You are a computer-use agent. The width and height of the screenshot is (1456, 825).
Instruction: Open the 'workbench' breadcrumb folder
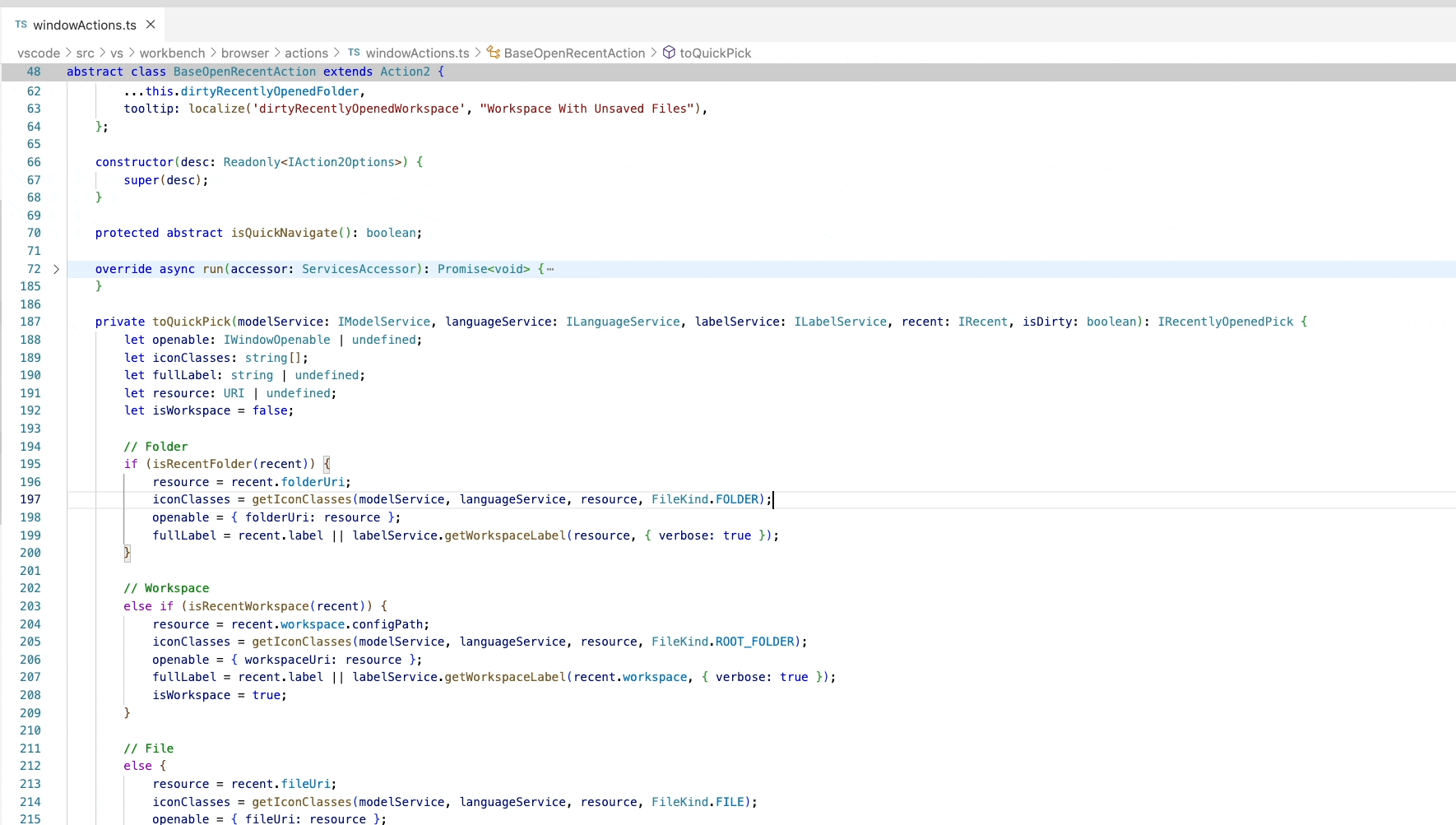[x=172, y=53]
